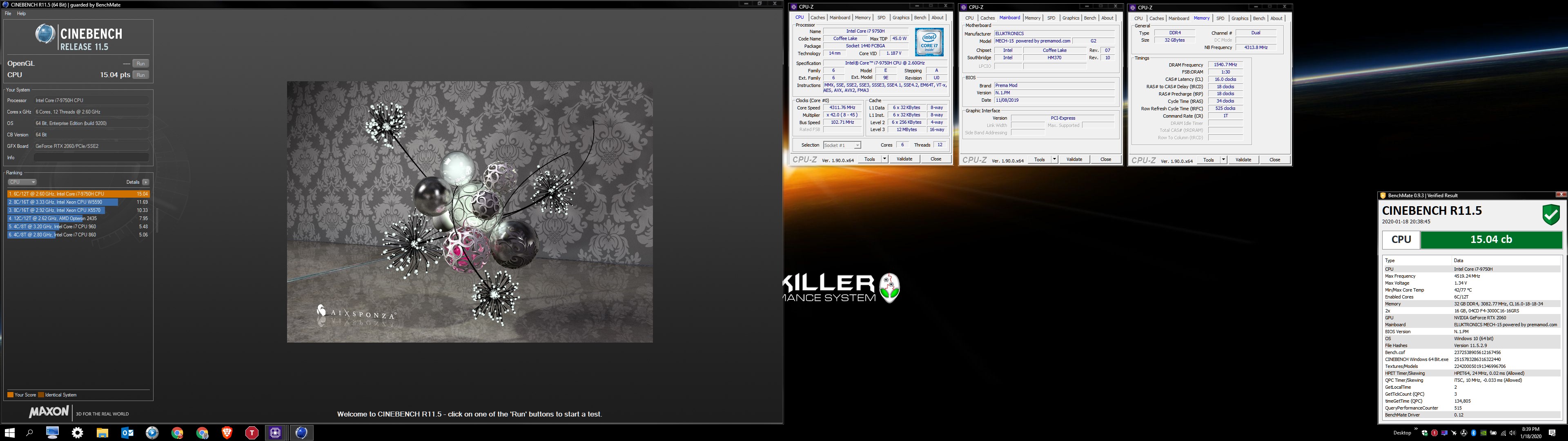
Task: Open Tools dropdown arrow in middle CPU-Z window
Action: coord(1054,160)
